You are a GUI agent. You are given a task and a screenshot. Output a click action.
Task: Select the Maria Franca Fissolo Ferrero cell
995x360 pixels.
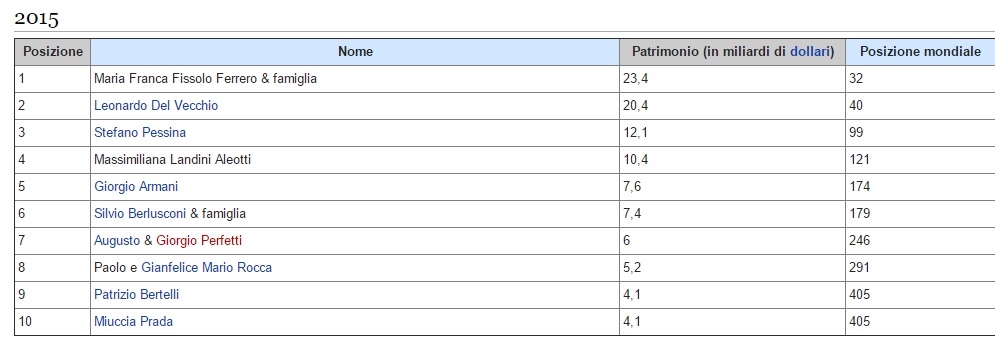pos(355,79)
